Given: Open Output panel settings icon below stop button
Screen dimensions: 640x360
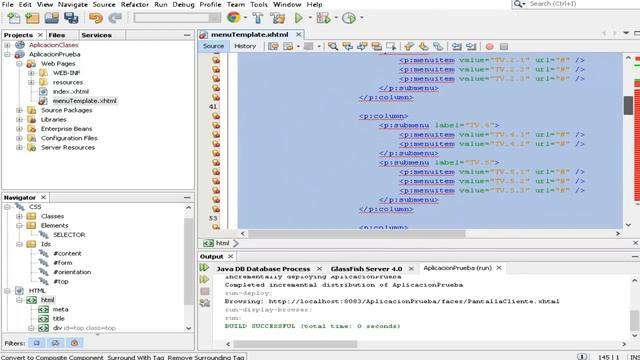Looking at the screenshot, I should coord(205,302).
